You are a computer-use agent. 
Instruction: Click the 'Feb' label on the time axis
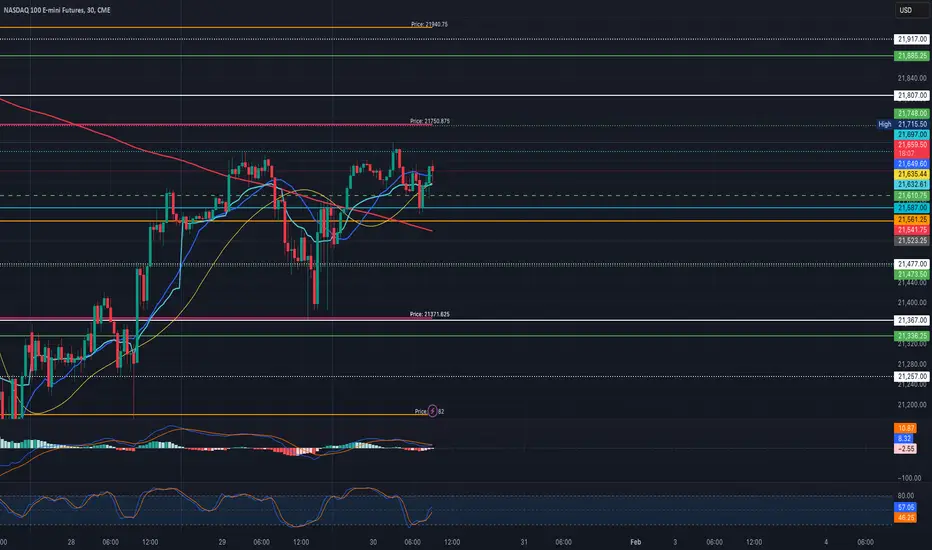point(635,542)
